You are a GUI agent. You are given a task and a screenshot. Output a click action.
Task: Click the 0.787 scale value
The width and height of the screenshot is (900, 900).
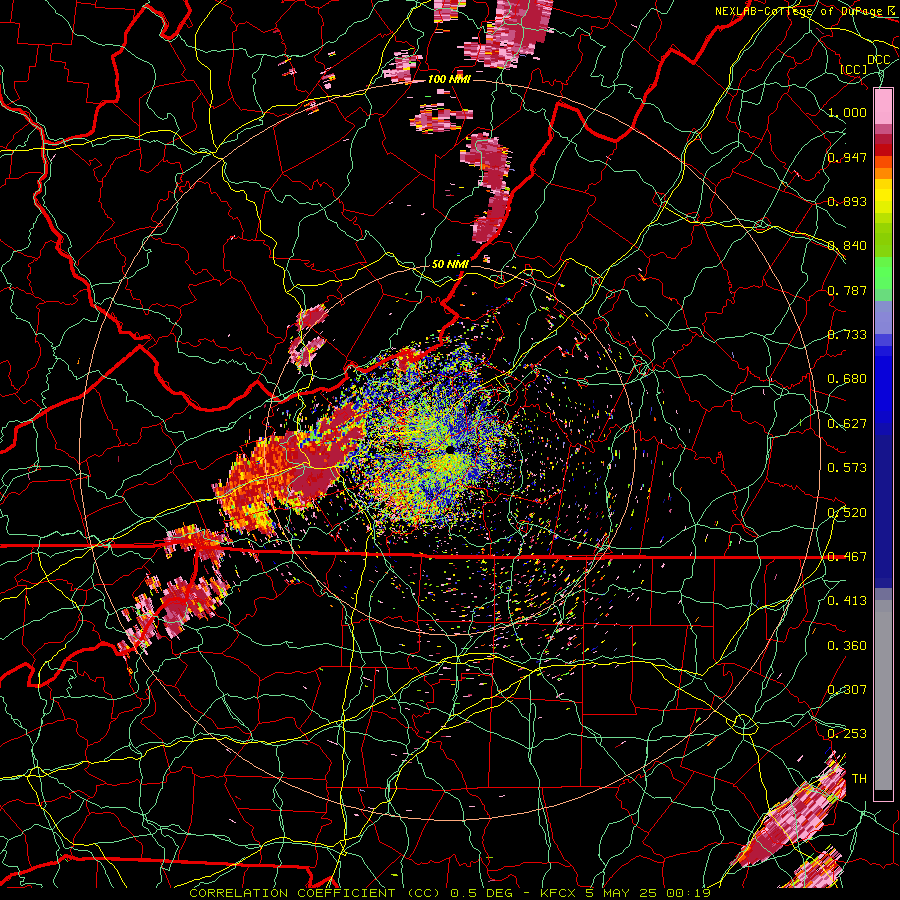point(847,290)
